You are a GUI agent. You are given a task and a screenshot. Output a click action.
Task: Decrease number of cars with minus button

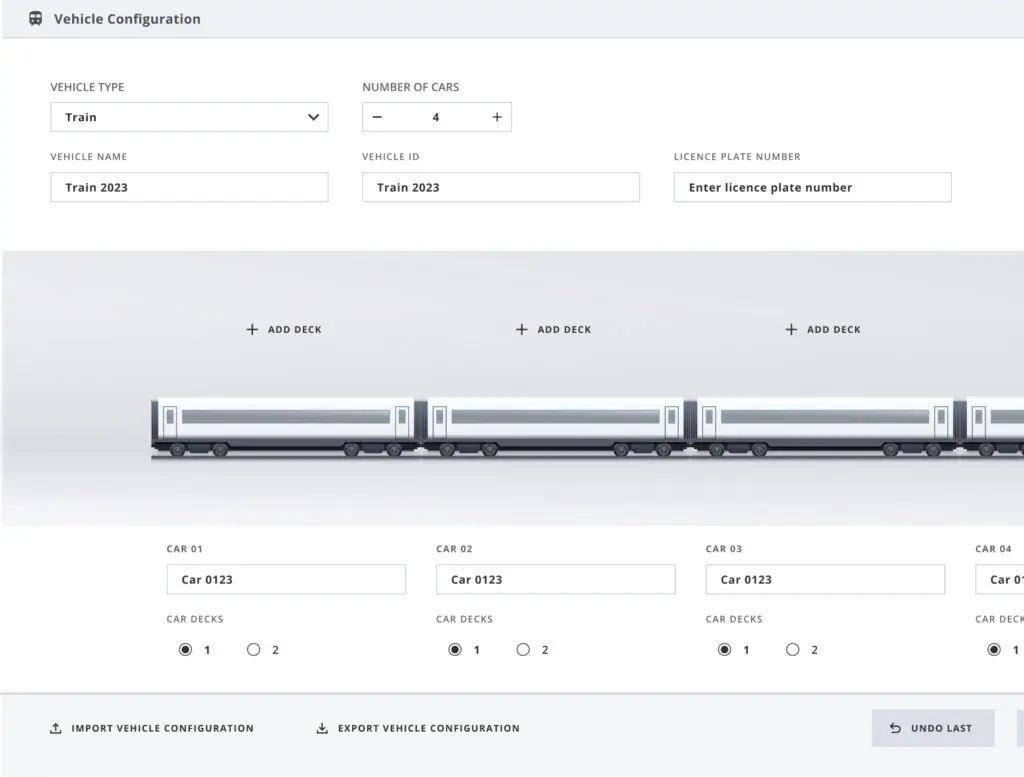coord(377,117)
